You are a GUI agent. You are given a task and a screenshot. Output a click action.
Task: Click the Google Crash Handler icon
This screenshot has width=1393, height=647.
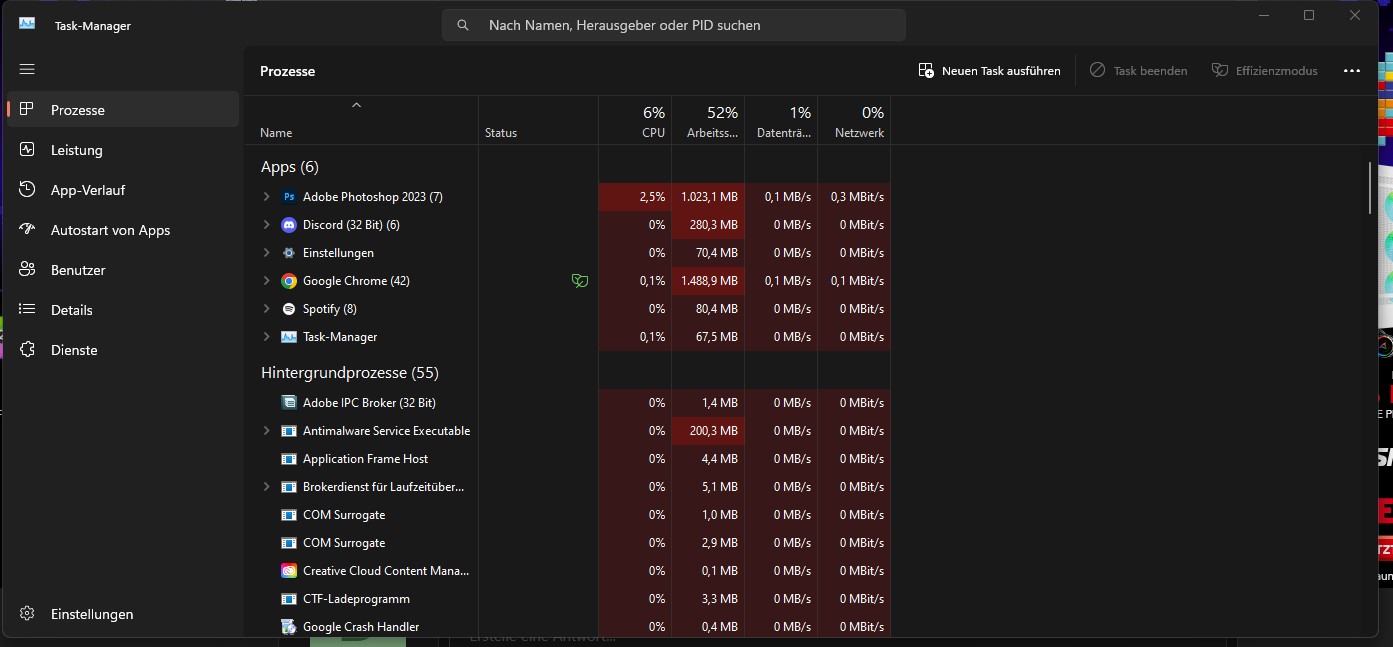289,627
